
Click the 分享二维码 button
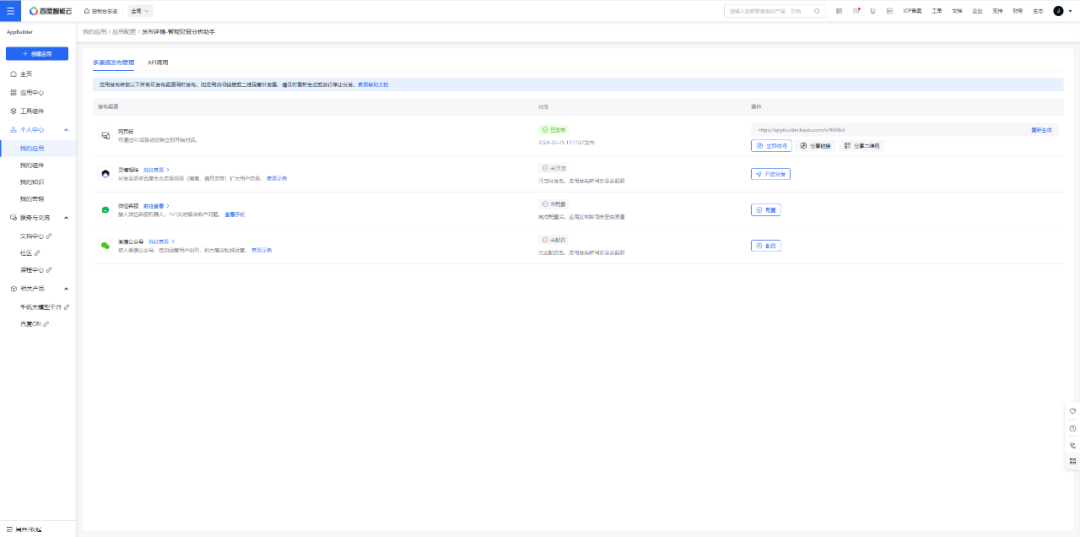point(862,146)
